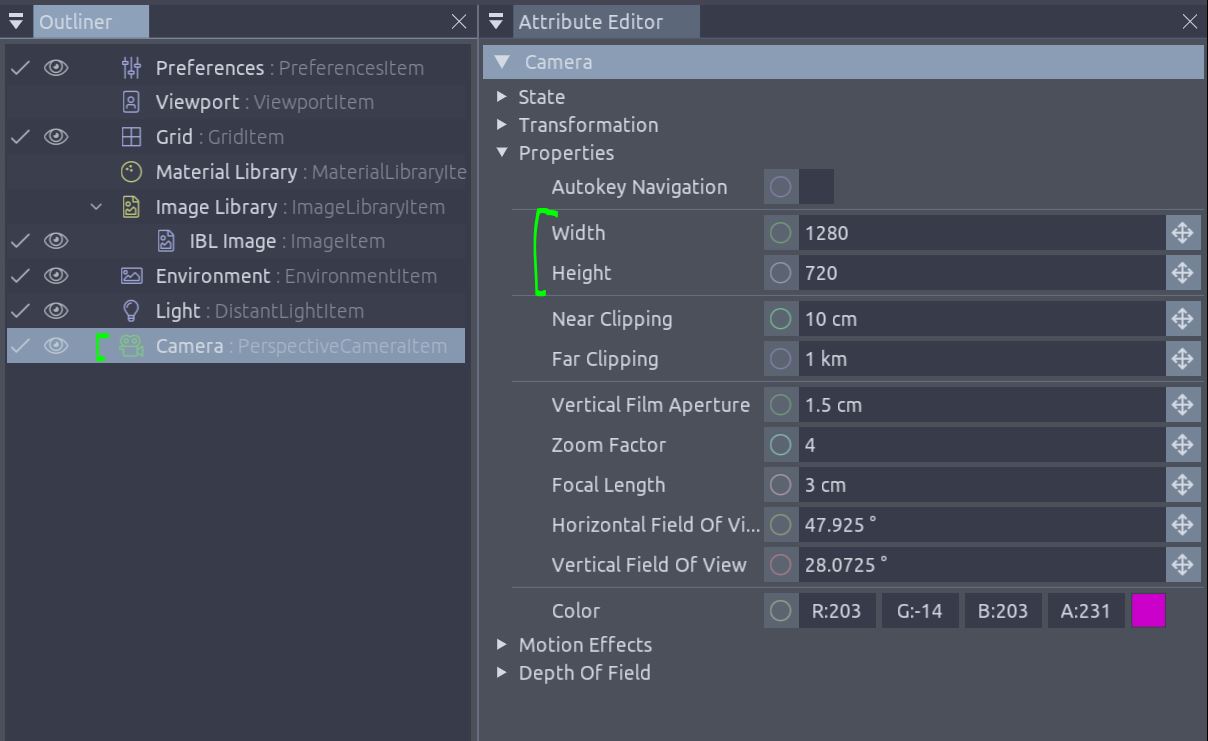
Task: Toggle Autokey Navigation checkbox
Action: 816,187
